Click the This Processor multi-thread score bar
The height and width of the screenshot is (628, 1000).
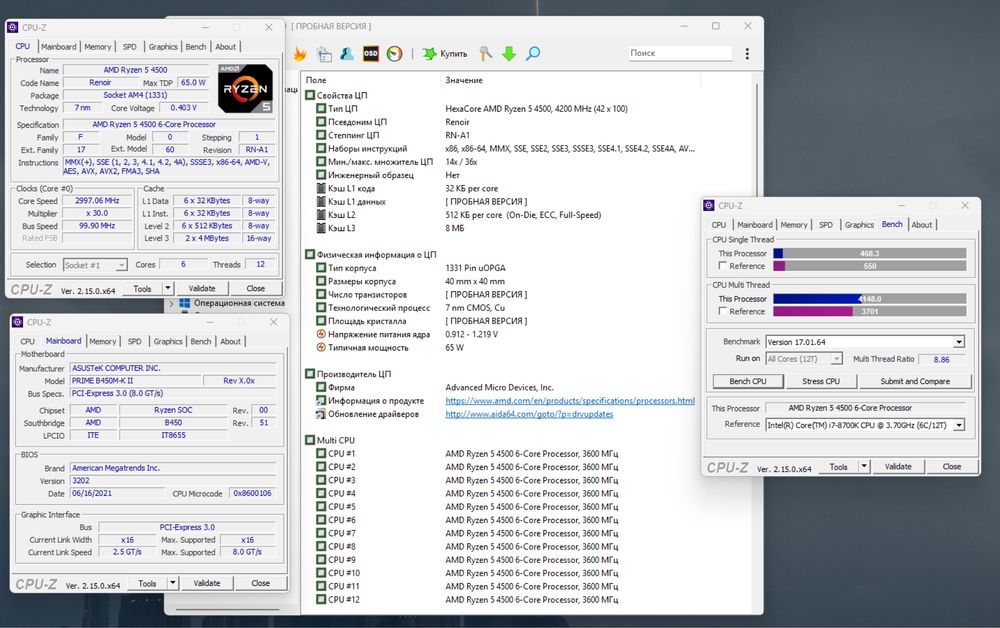pyautogui.click(x=868, y=299)
